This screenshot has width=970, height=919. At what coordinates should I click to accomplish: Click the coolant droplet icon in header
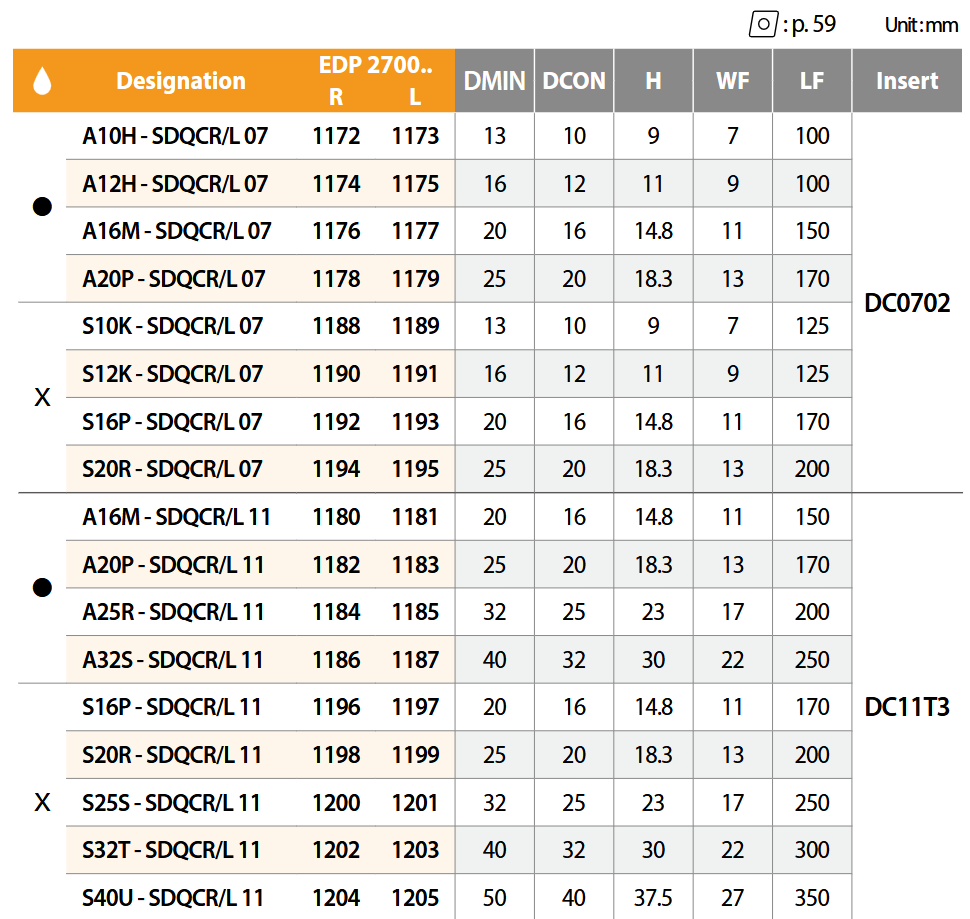click(x=41, y=81)
